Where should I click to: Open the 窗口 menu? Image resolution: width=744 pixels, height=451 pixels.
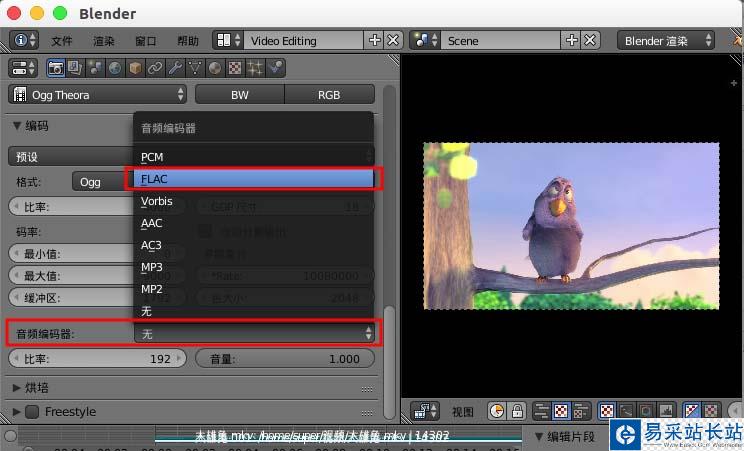[146, 41]
